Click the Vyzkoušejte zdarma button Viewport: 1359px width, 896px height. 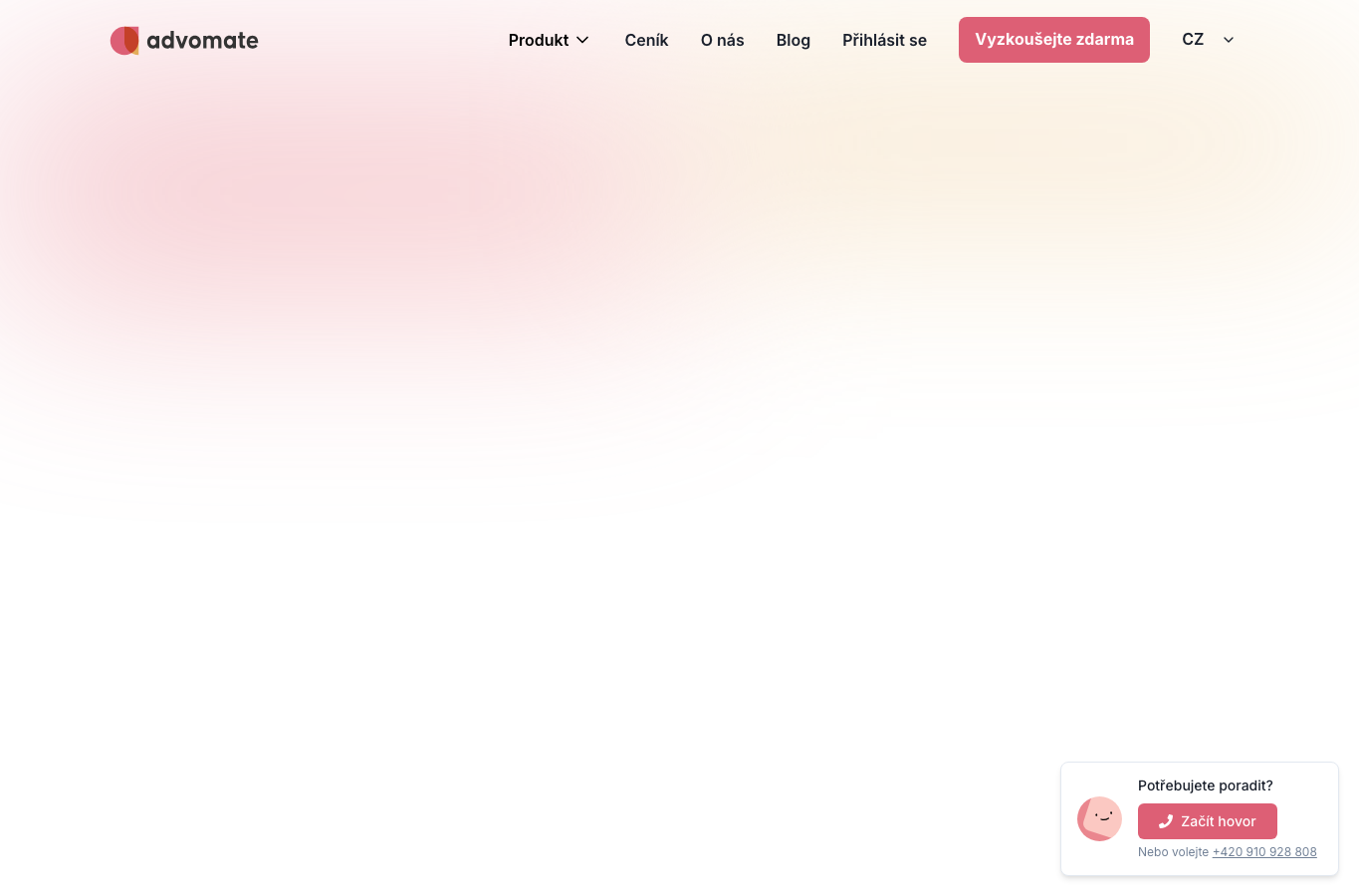1054,40
